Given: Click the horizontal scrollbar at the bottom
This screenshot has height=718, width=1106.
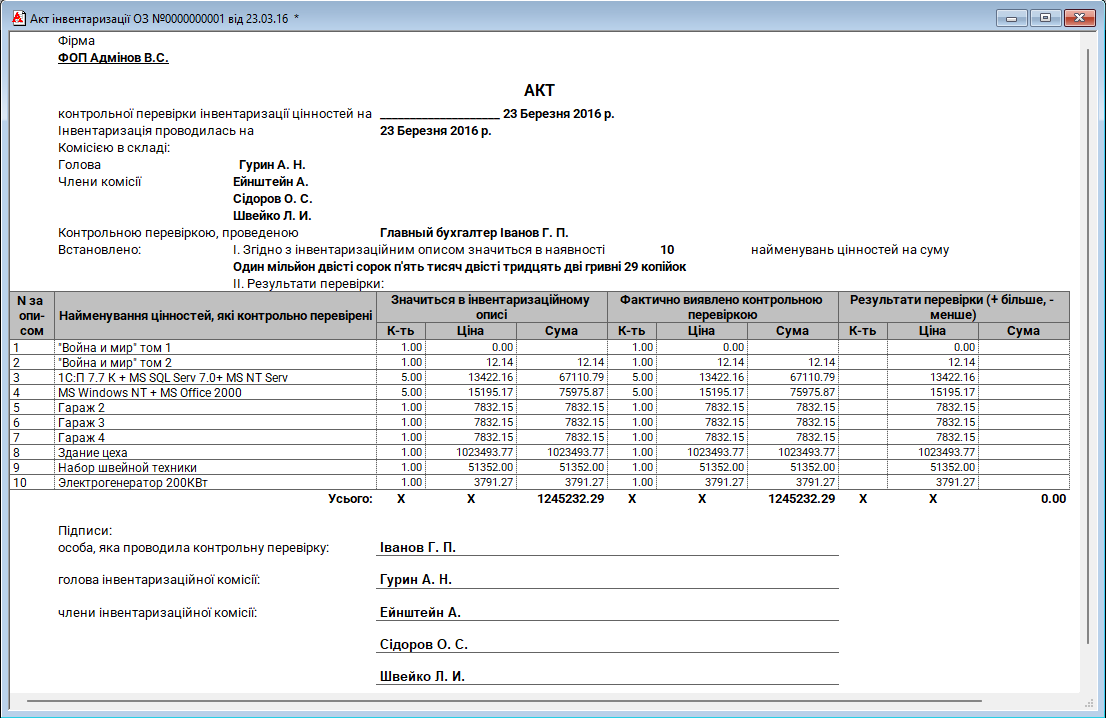Looking at the screenshot, I should tap(540, 702).
